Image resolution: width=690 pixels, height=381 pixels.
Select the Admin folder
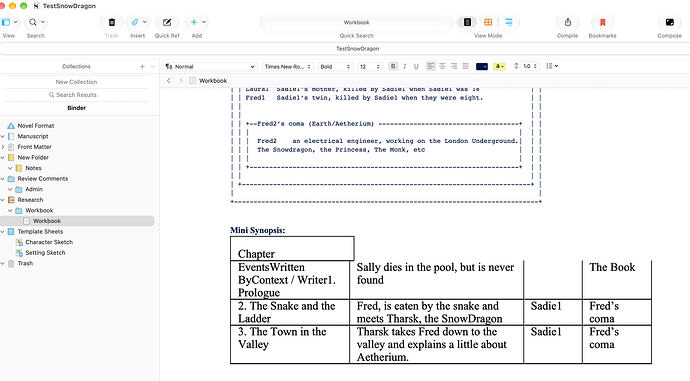[x=34, y=189]
